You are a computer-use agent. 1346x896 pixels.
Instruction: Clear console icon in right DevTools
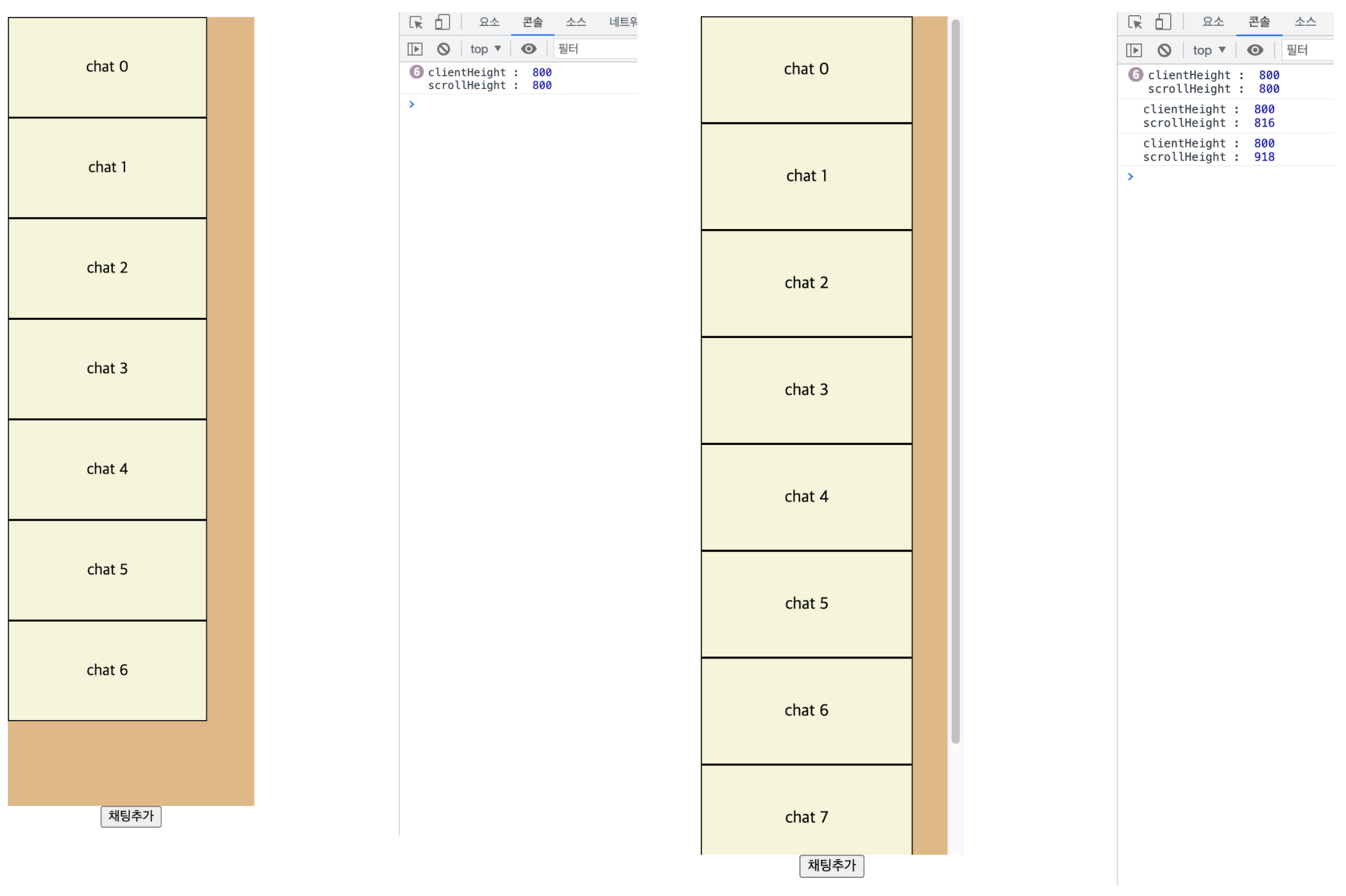pos(1164,50)
